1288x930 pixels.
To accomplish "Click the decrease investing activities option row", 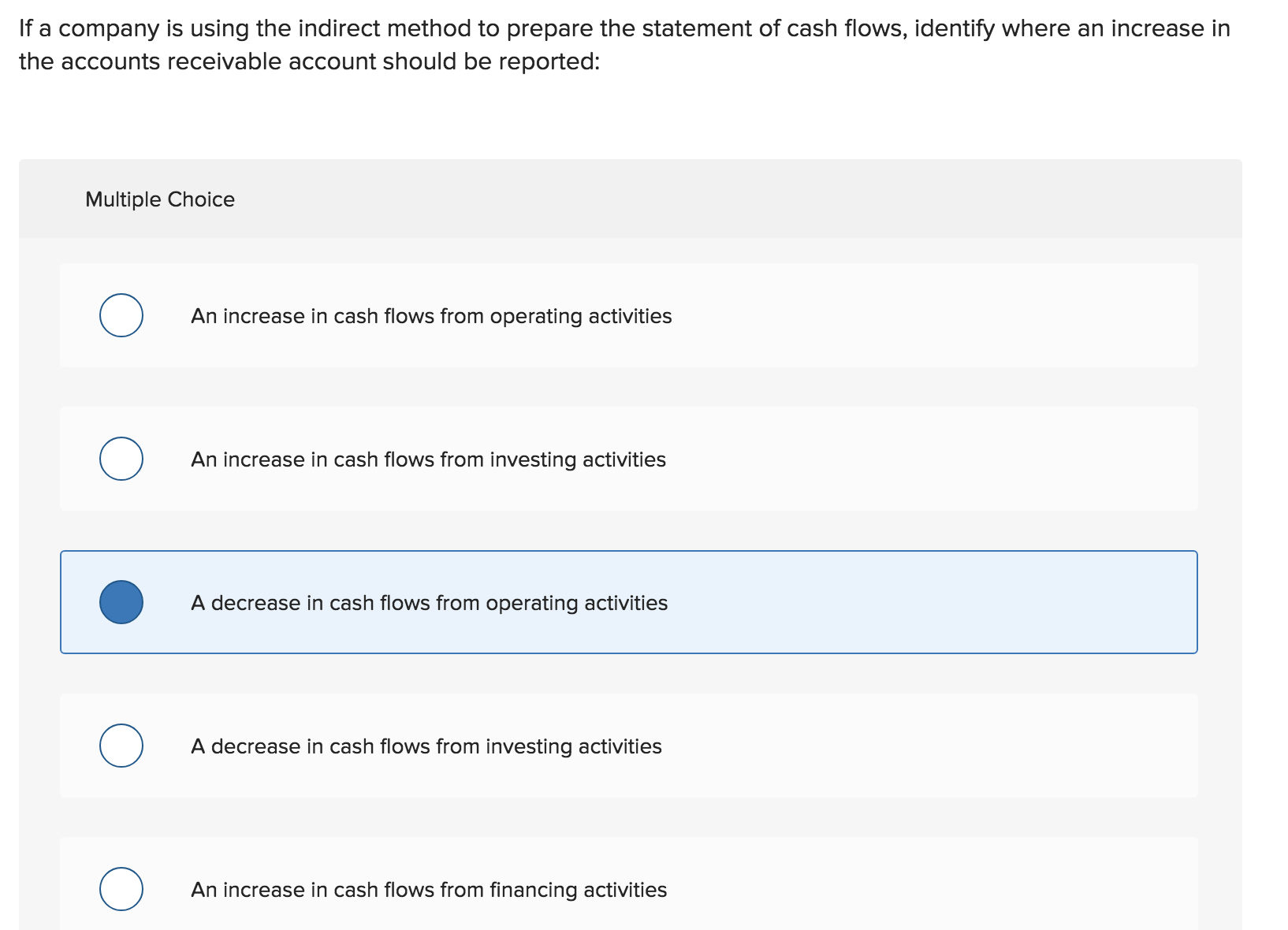I will (631, 746).
